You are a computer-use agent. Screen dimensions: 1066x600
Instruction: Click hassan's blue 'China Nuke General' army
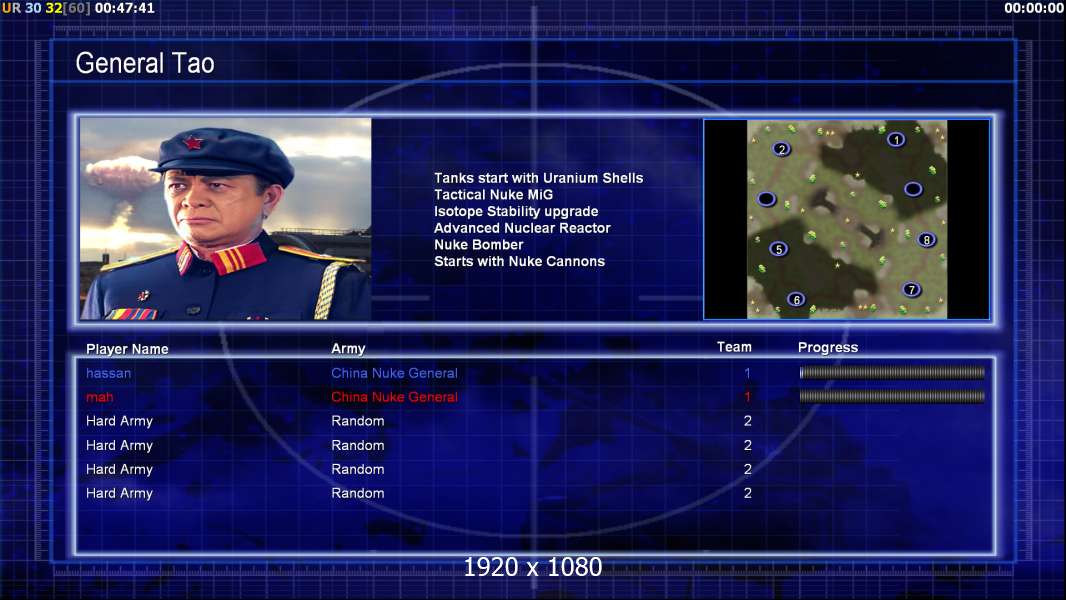[x=394, y=373]
